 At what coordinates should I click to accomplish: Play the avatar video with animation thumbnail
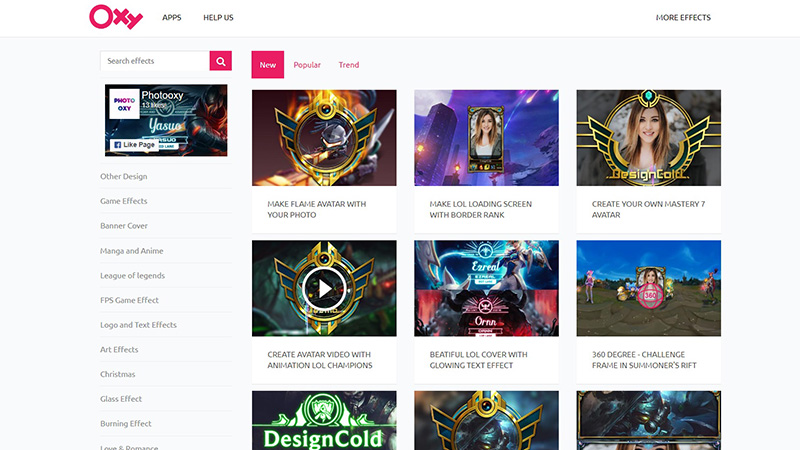(324, 288)
